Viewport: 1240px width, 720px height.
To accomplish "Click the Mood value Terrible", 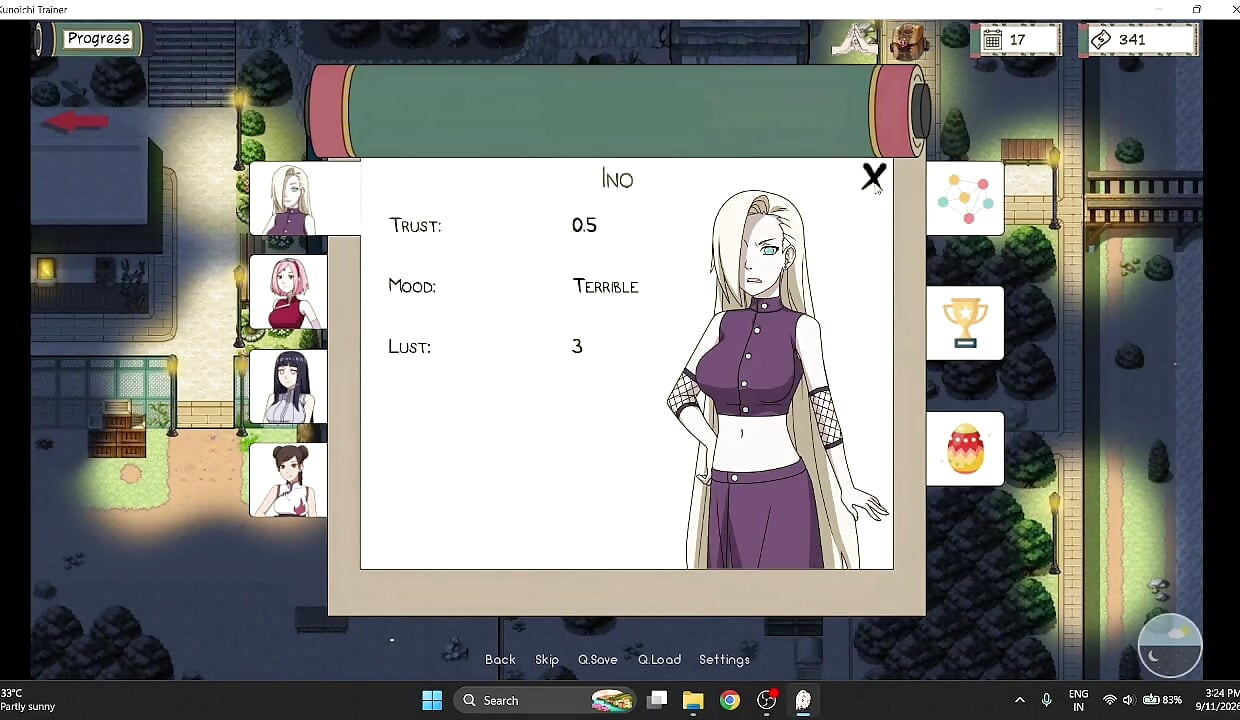I will click(605, 286).
